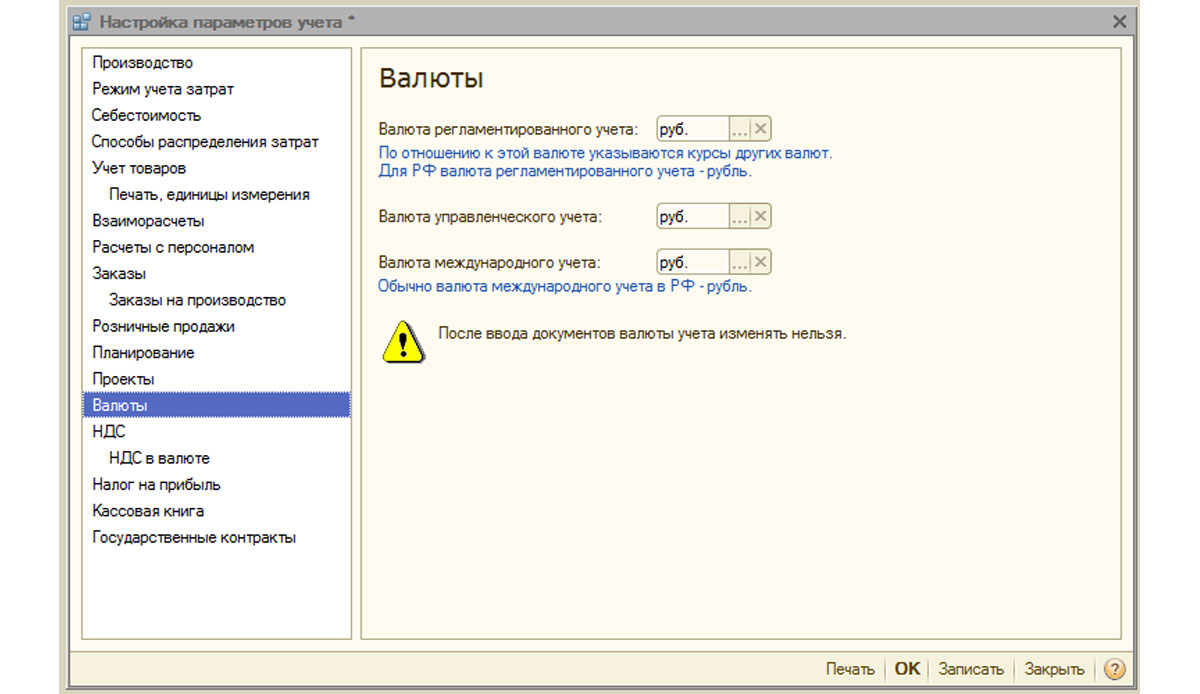This screenshot has height=694, width=1200.
Task: Close the Настройка параметров учета window
Action: coord(1120,21)
